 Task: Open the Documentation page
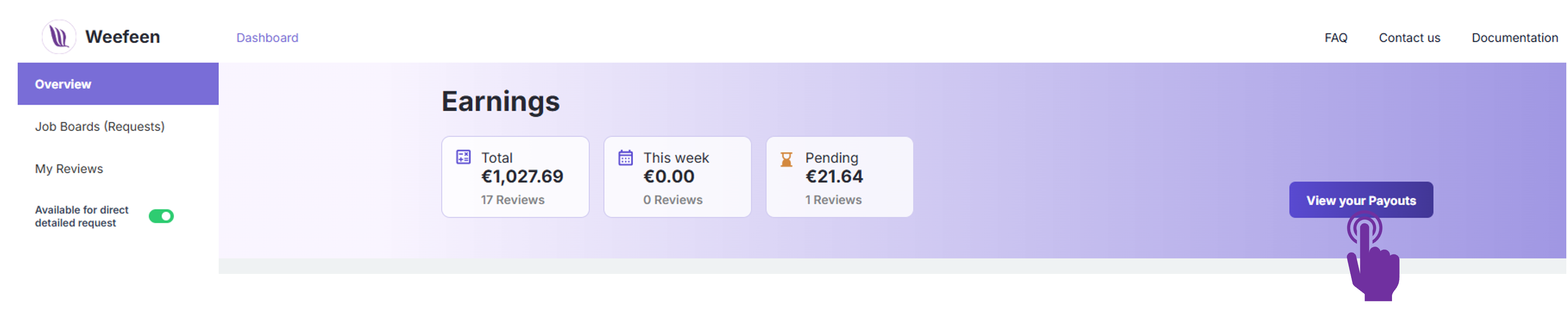(1515, 37)
